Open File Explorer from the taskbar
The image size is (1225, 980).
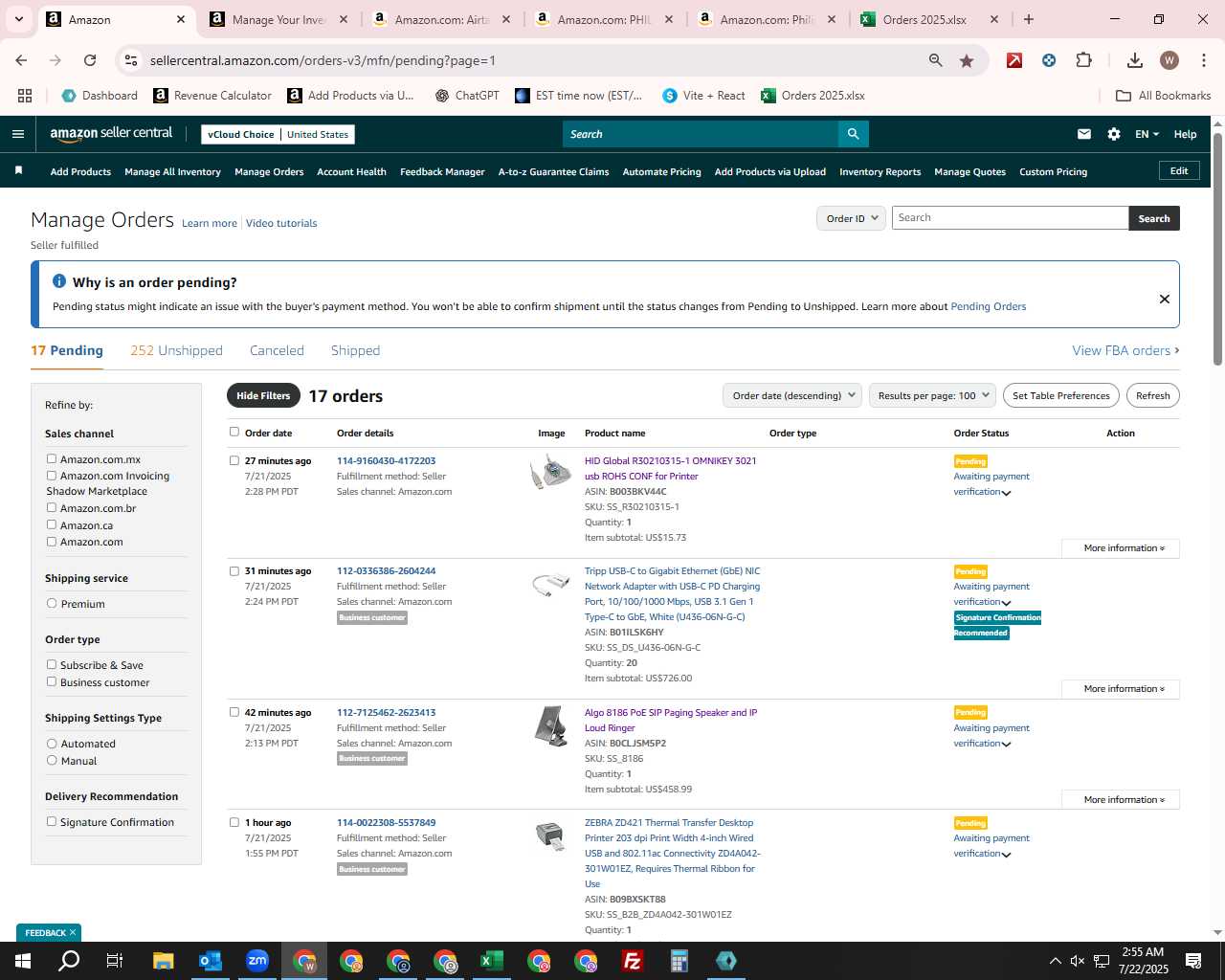[x=163, y=961]
